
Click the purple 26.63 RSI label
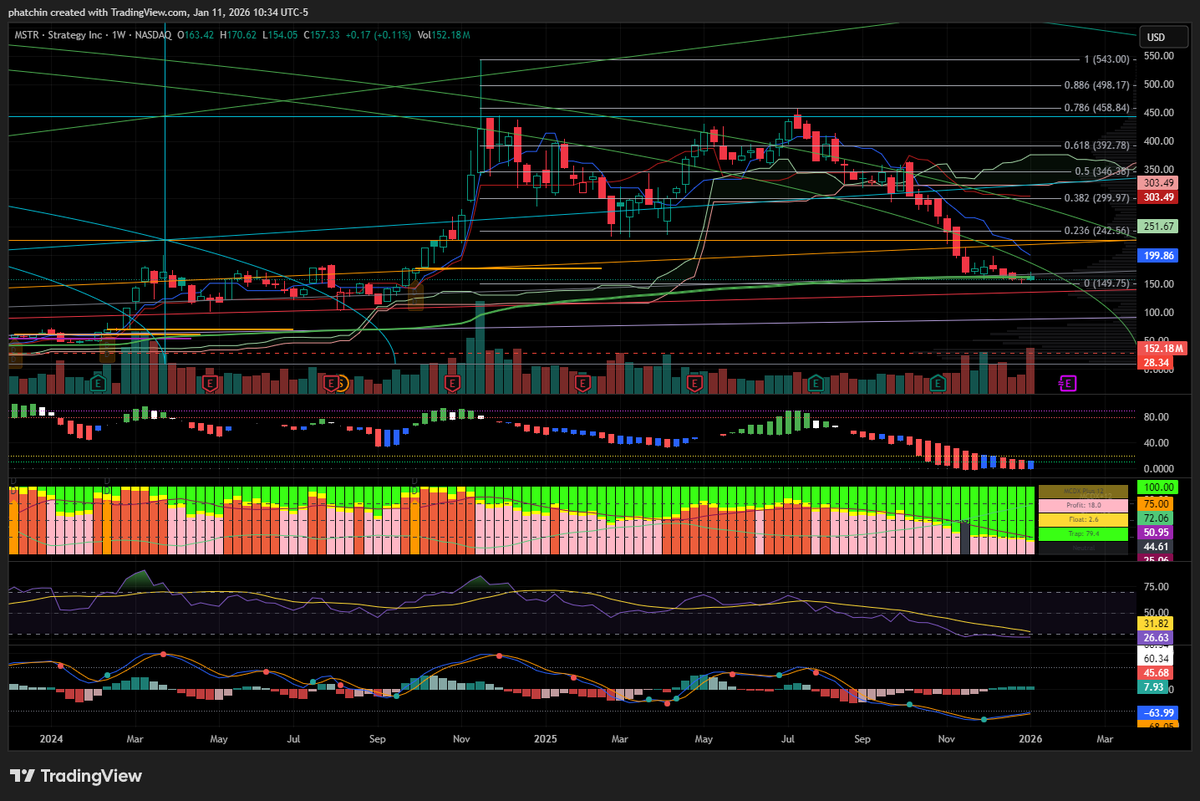1156,637
